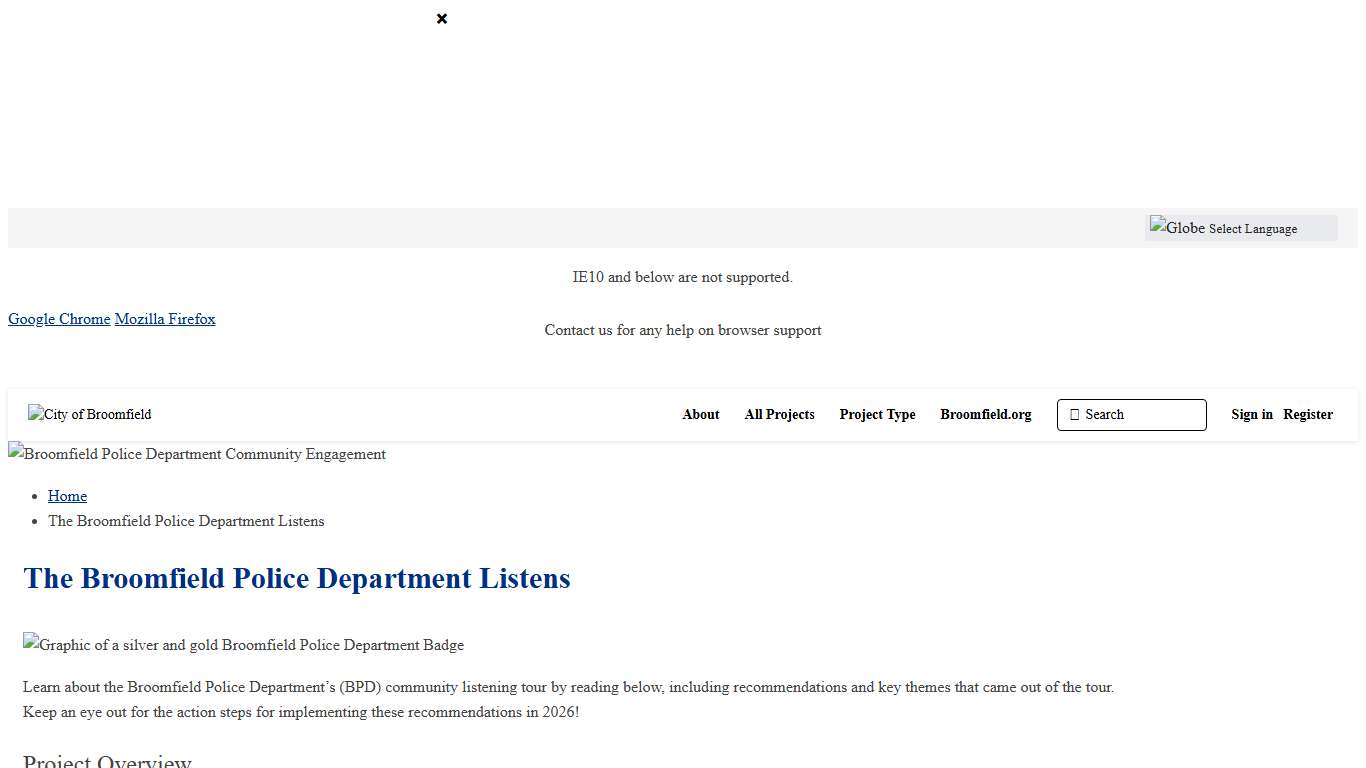
Task: Click the Register link
Action: point(1307,414)
